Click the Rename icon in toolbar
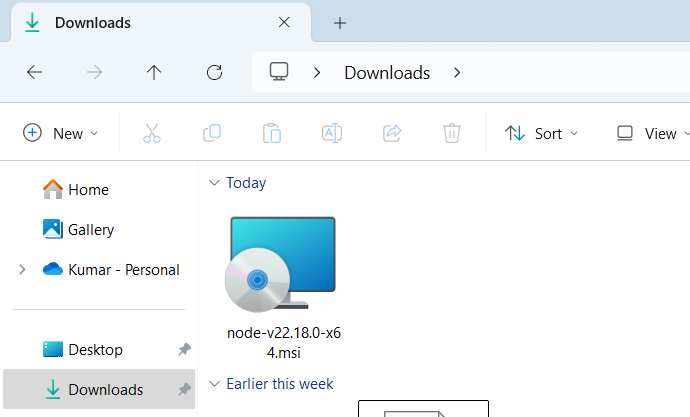Image resolution: width=690 pixels, height=417 pixels. (332, 133)
